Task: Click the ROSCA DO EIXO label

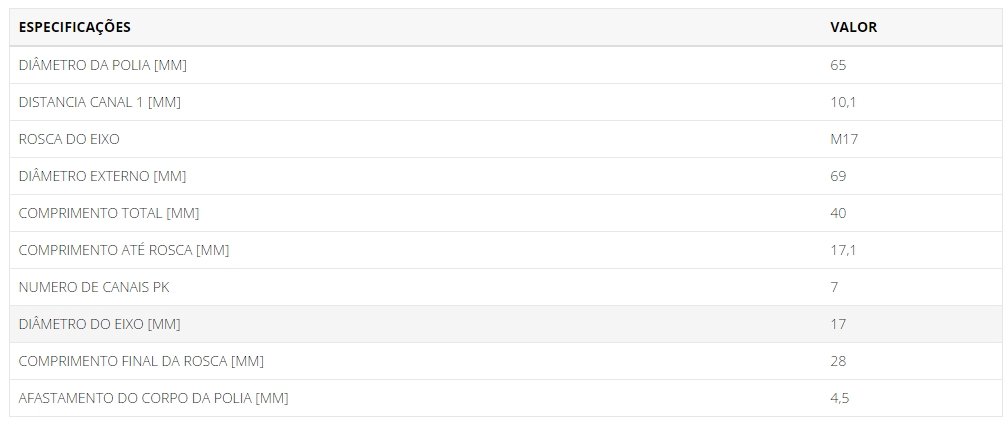Action: tap(69, 139)
